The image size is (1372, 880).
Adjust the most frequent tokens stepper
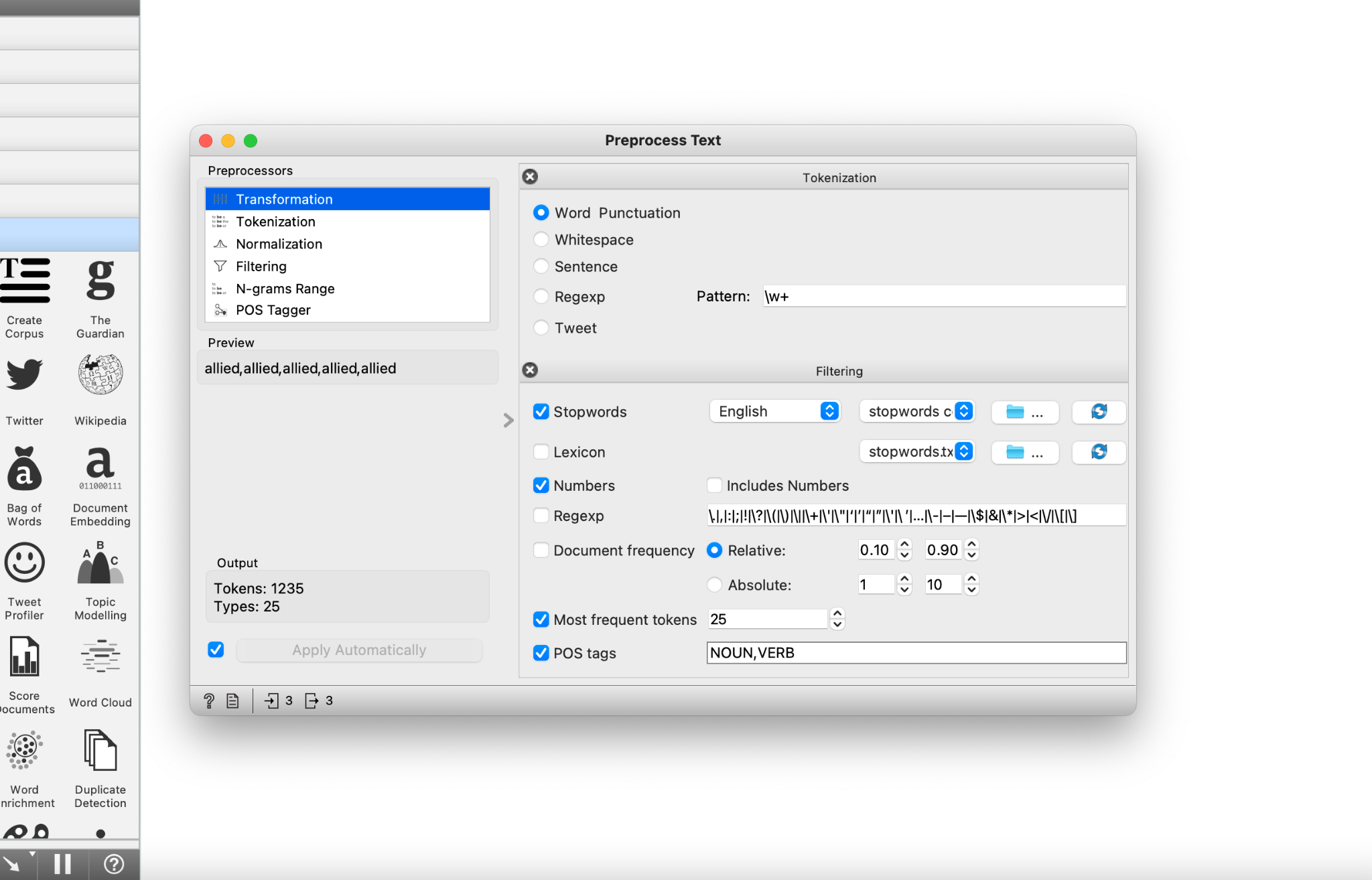point(837,619)
